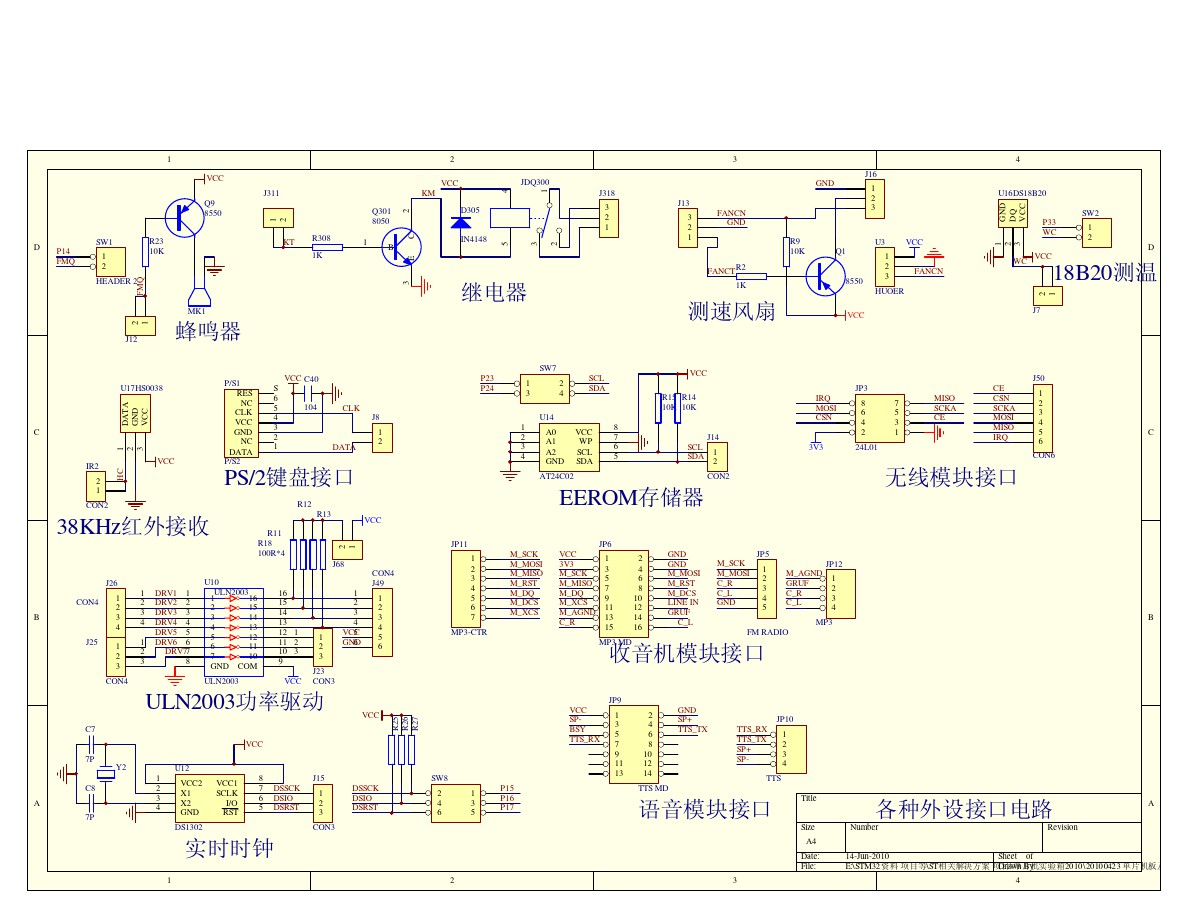This screenshot has width=1188, height=918.
Task: Click the title text '各种外设接口电路'
Action: [x=964, y=809]
